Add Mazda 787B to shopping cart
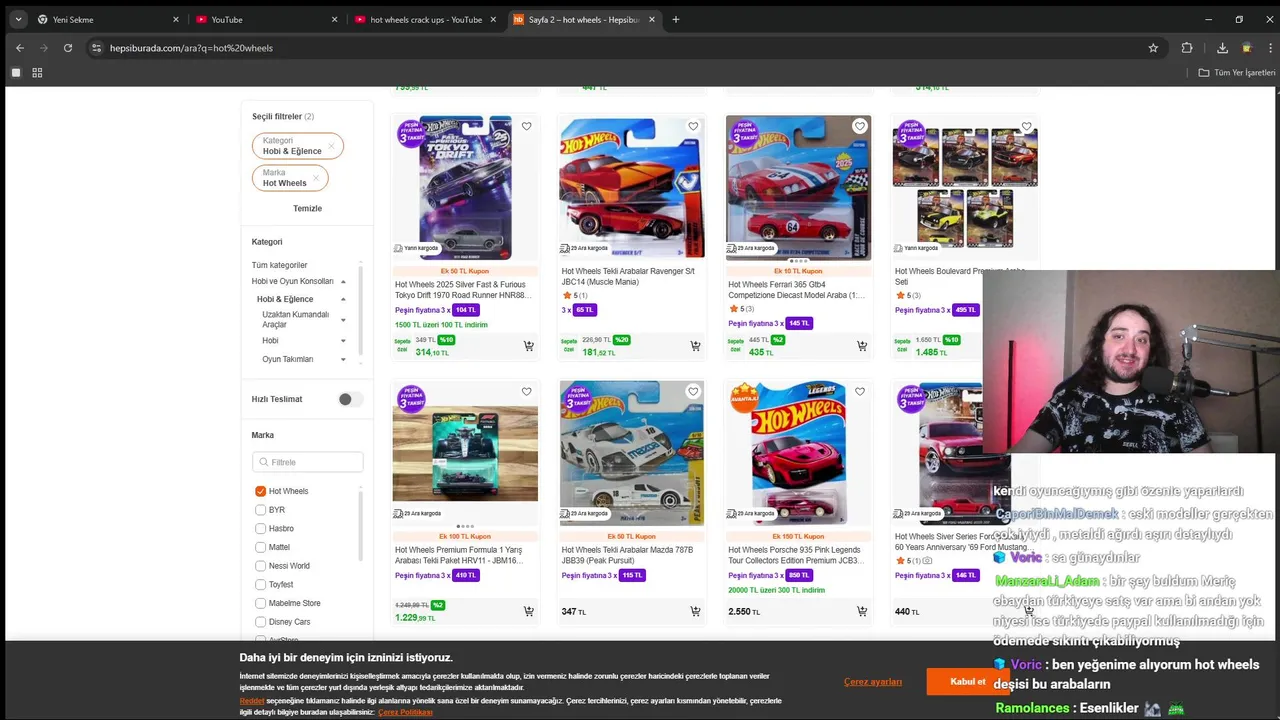1280x720 pixels. pos(695,611)
